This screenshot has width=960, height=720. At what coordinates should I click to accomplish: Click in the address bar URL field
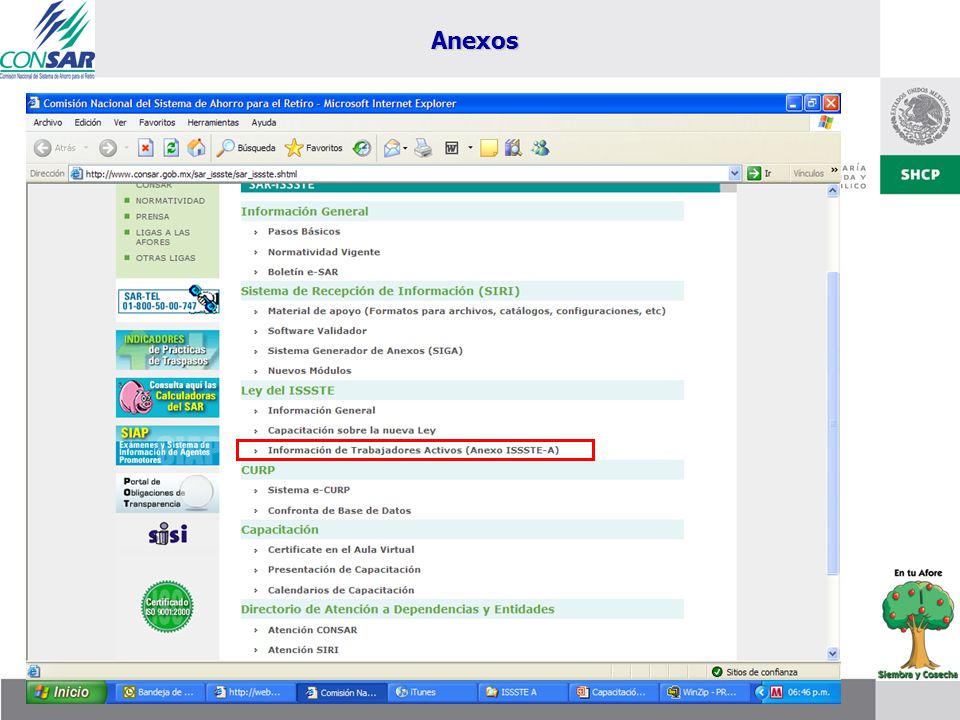pos(405,174)
